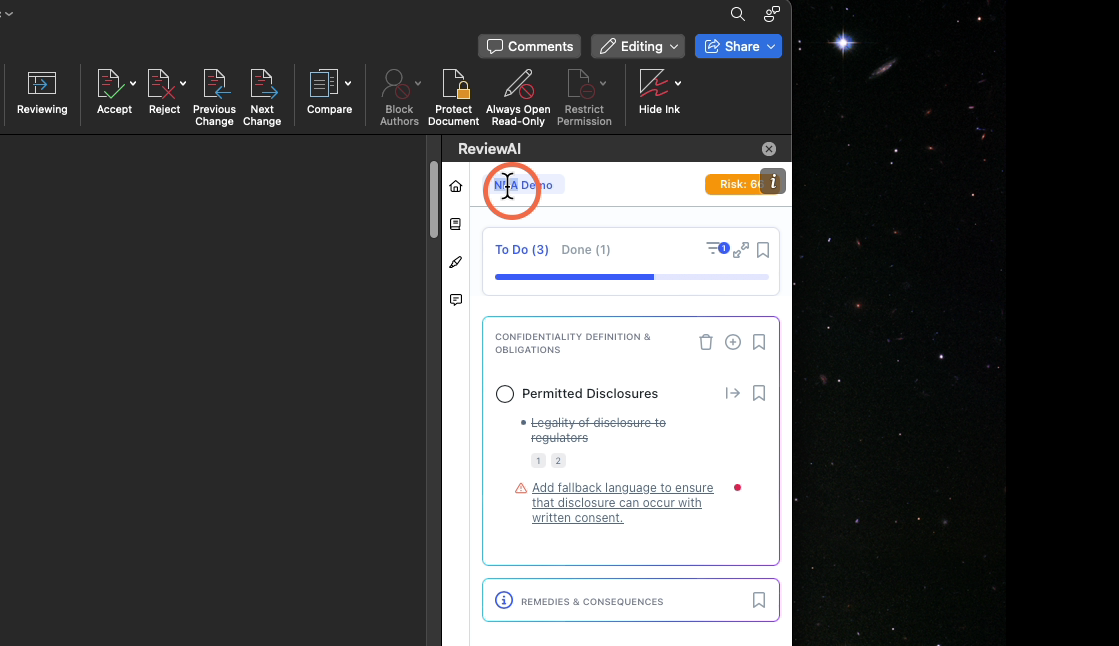The height and width of the screenshot is (646, 1119).
Task: Open search magnifier in title bar
Action: (x=738, y=14)
